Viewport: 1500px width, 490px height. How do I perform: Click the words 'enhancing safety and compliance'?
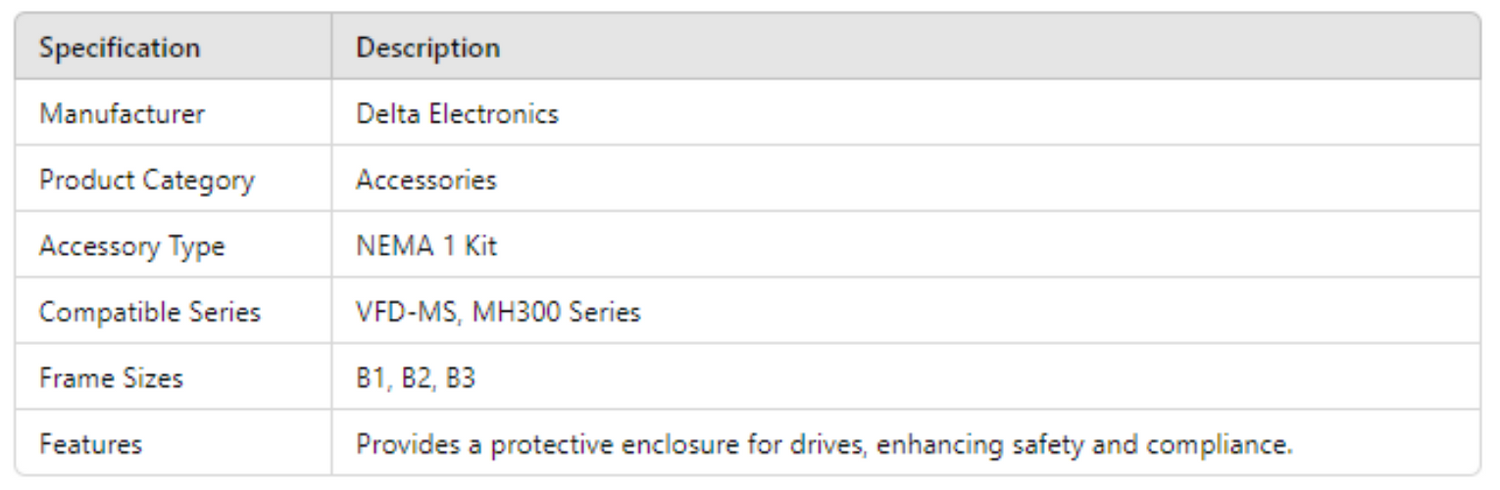[x=1084, y=444]
